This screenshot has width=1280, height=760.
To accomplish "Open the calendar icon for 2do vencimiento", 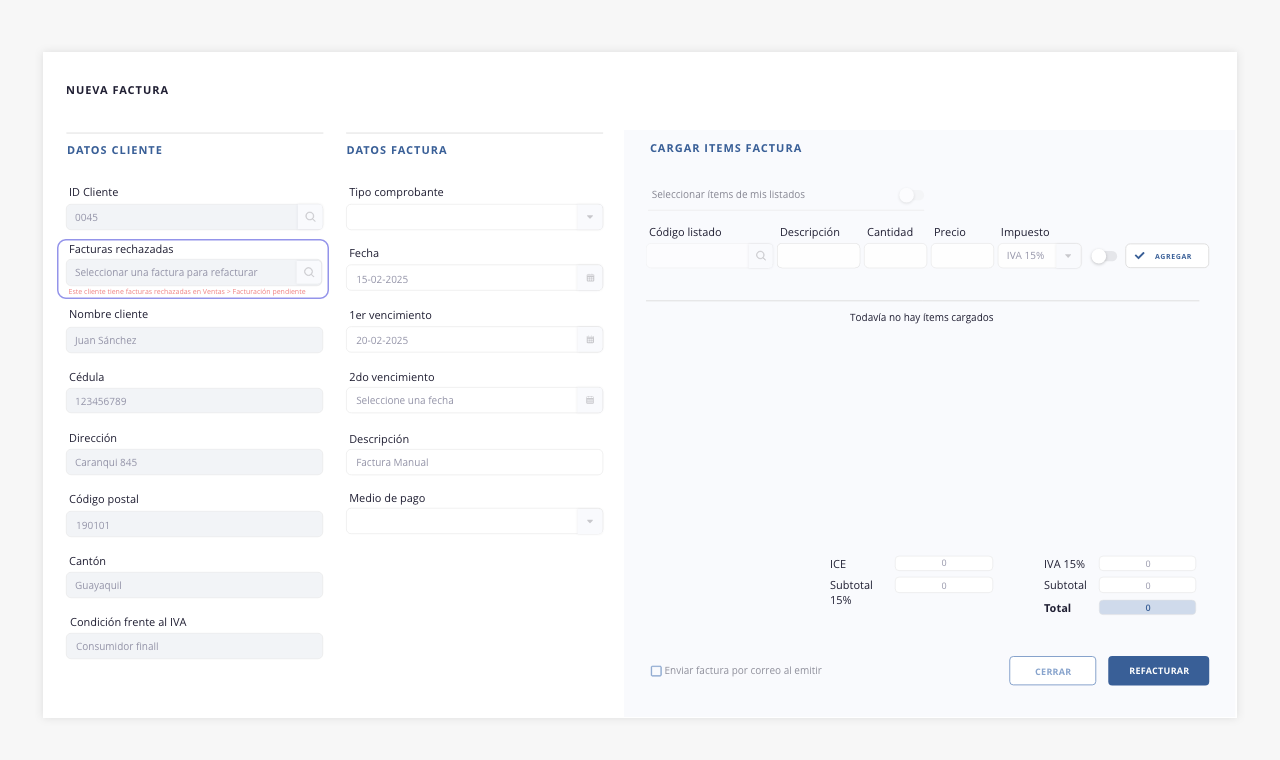I will [x=590, y=400].
